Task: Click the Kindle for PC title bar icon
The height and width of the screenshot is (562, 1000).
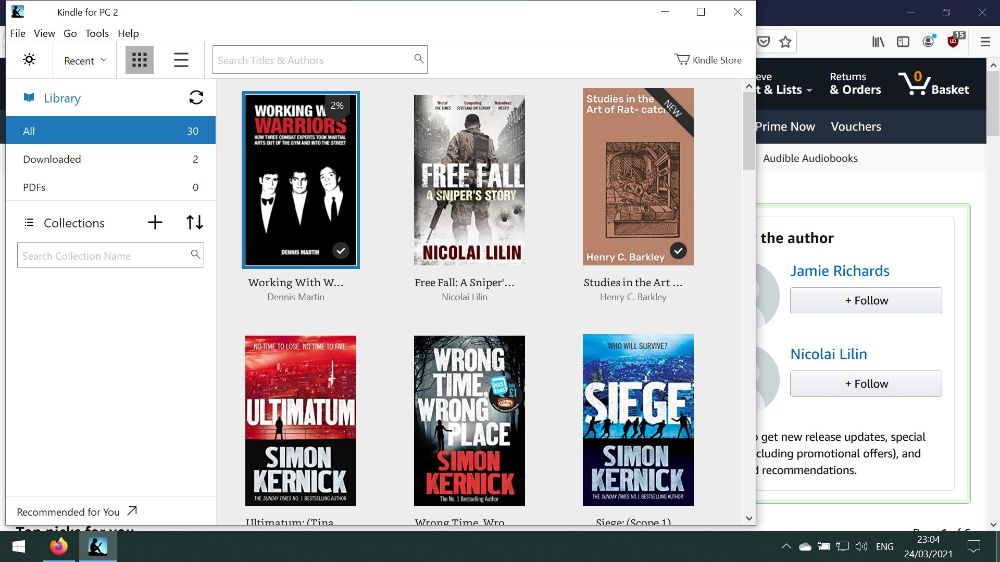Action: [18, 11]
